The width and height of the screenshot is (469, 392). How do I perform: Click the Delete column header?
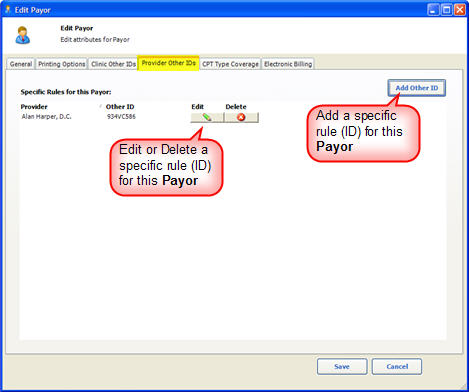coord(236,107)
